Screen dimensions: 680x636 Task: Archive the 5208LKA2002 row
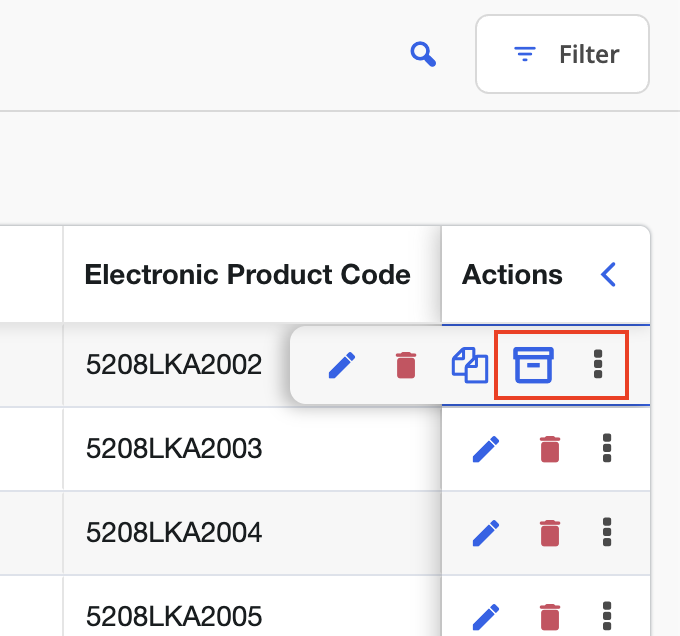tap(533, 365)
